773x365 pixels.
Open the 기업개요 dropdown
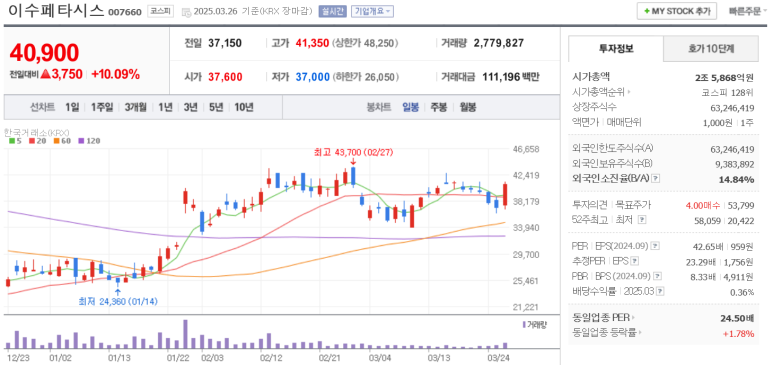pyautogui.click(x=372, y=11)
